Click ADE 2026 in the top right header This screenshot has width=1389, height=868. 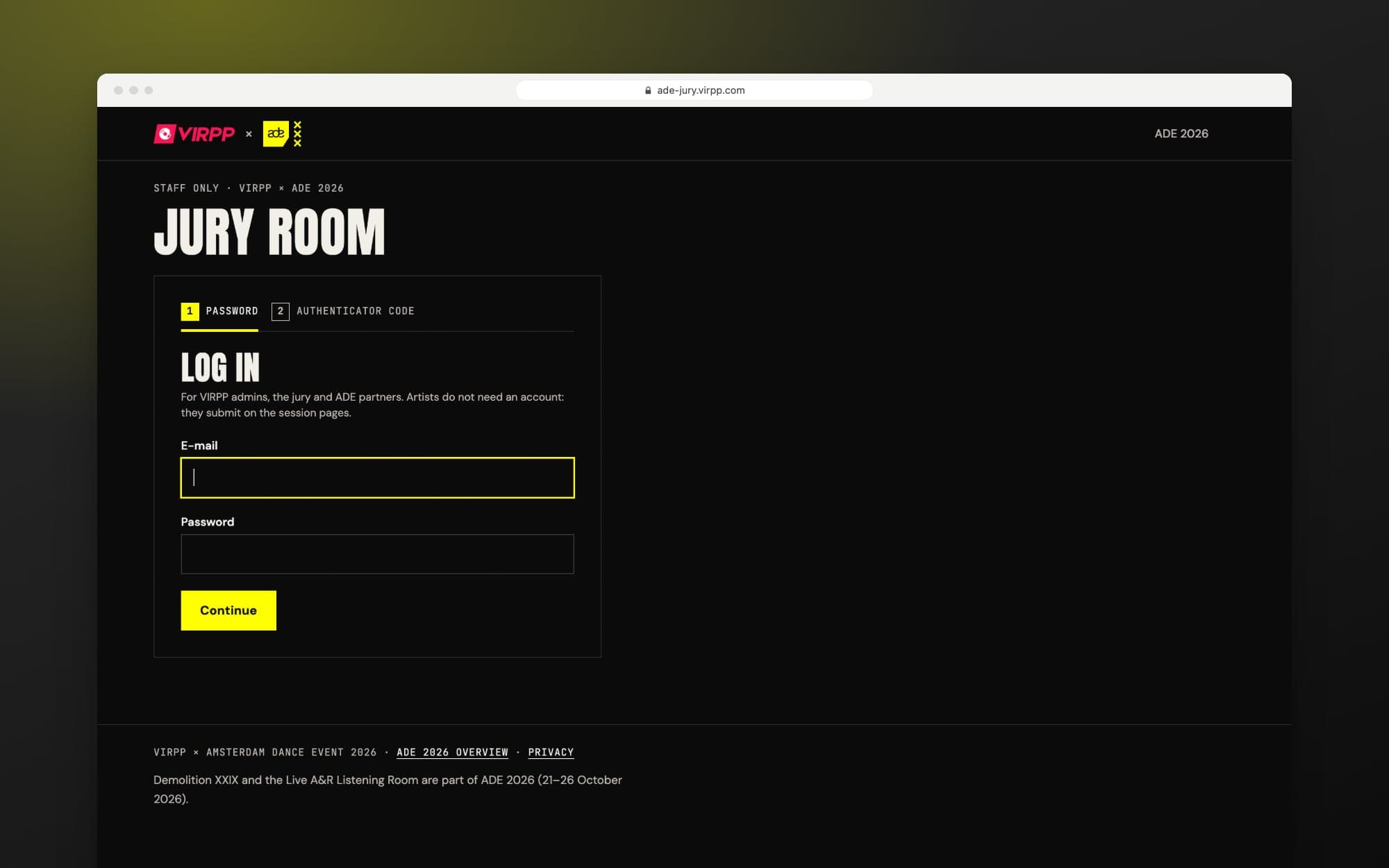click(1181, 133)
